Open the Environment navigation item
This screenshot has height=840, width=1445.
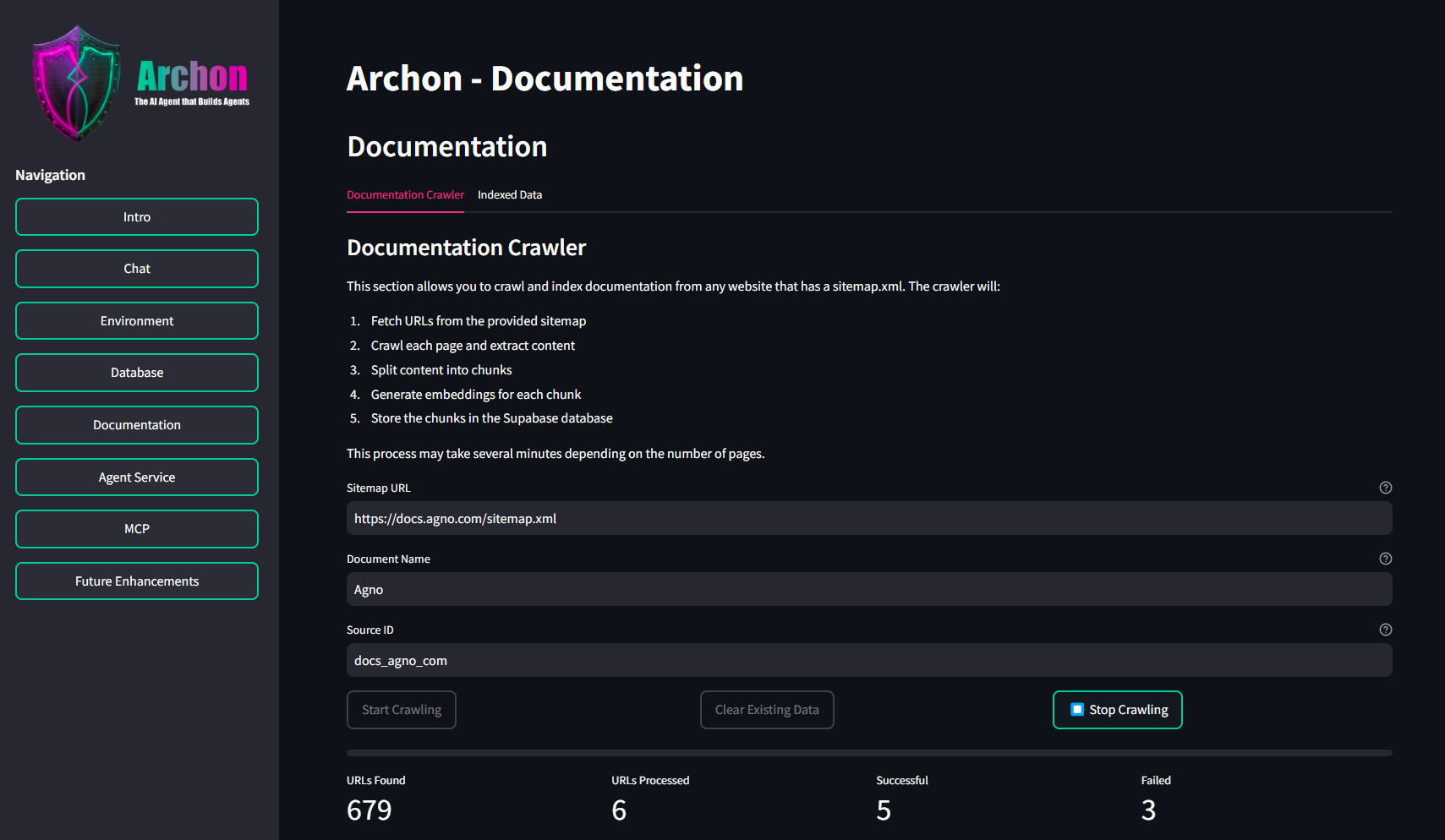137,321
